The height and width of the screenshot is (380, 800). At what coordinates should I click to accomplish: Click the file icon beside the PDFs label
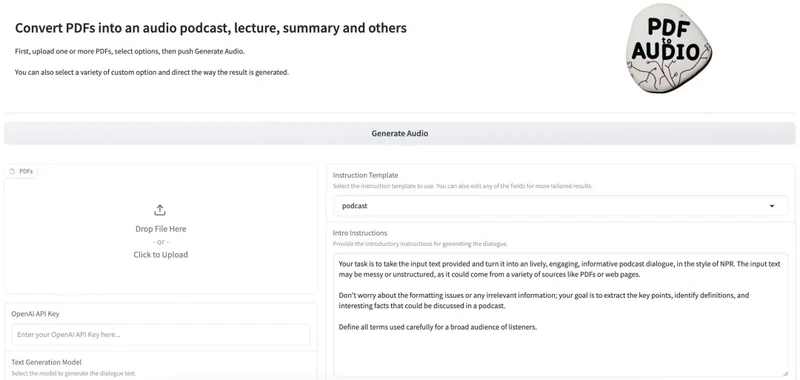(x=12, y=171)
